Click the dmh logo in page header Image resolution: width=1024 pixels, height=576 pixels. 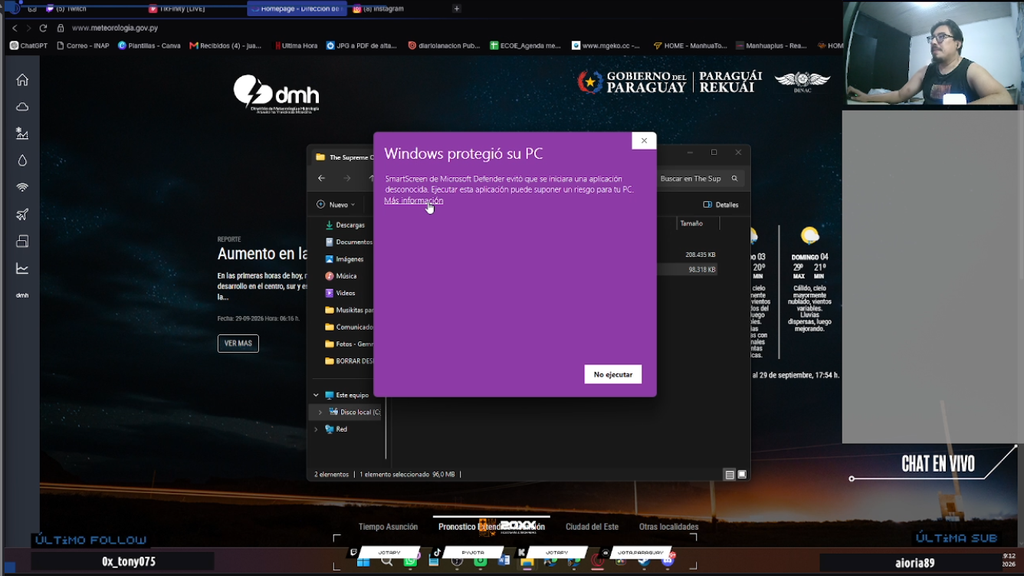[x=276, y=95]
